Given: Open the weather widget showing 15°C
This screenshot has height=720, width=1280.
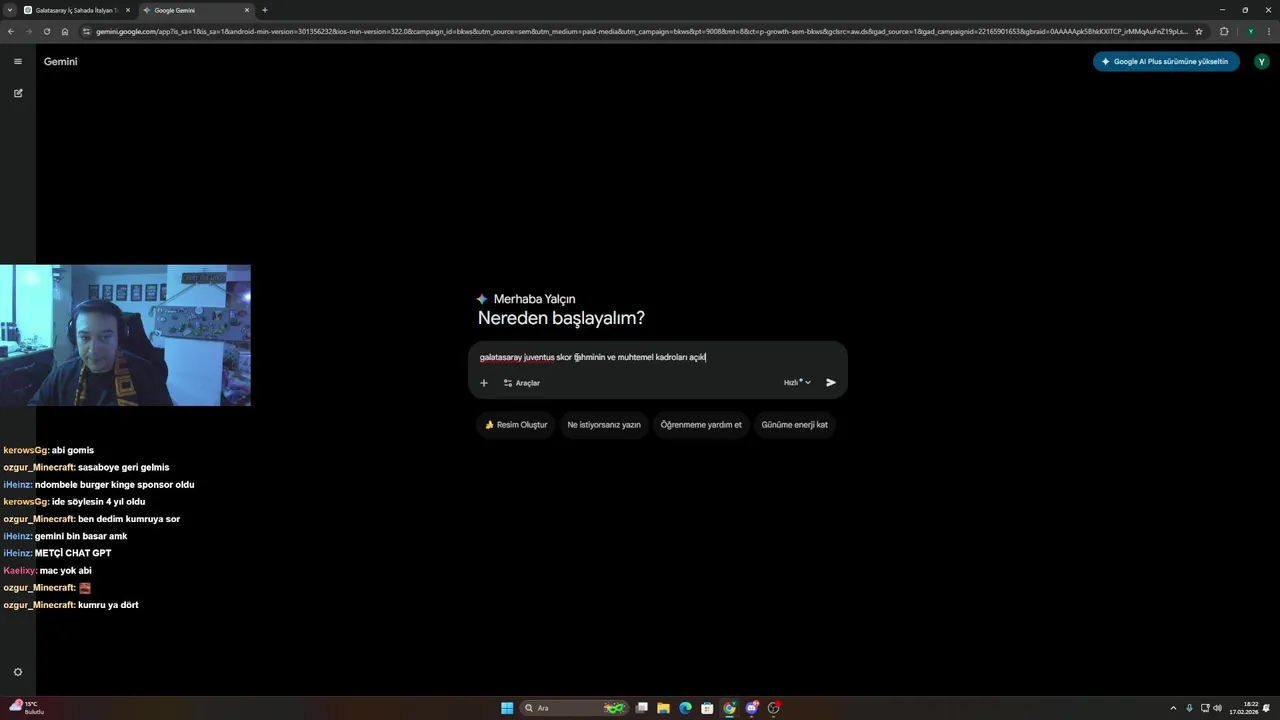Looking at the screenshot, I should (27, 708).
